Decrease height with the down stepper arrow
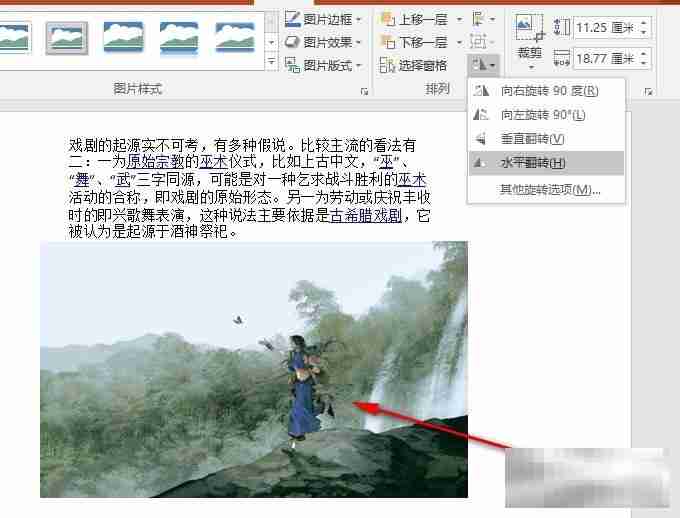This screenshot has height=518, width=680. point(644,33)
